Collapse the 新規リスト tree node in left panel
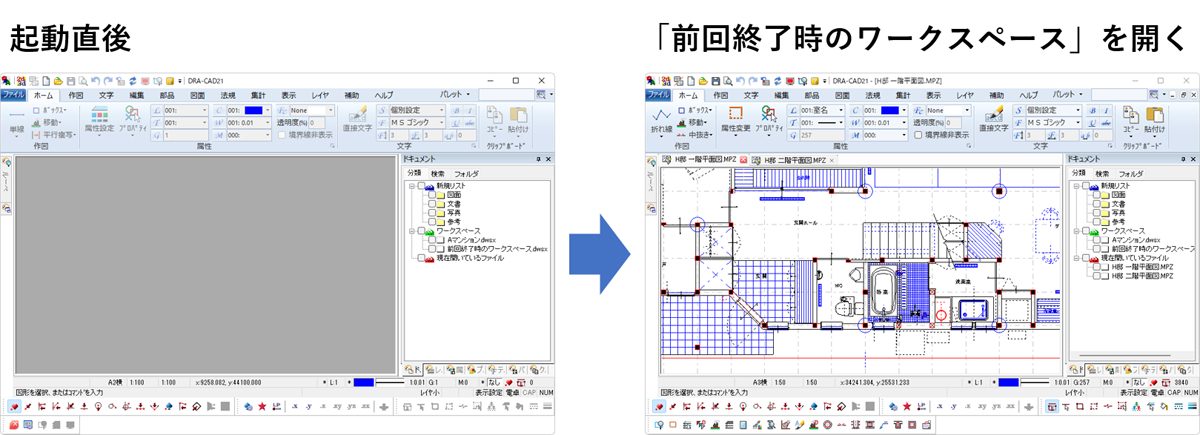This screenshot has height=435, width=1200. click(x=410, y=186)
